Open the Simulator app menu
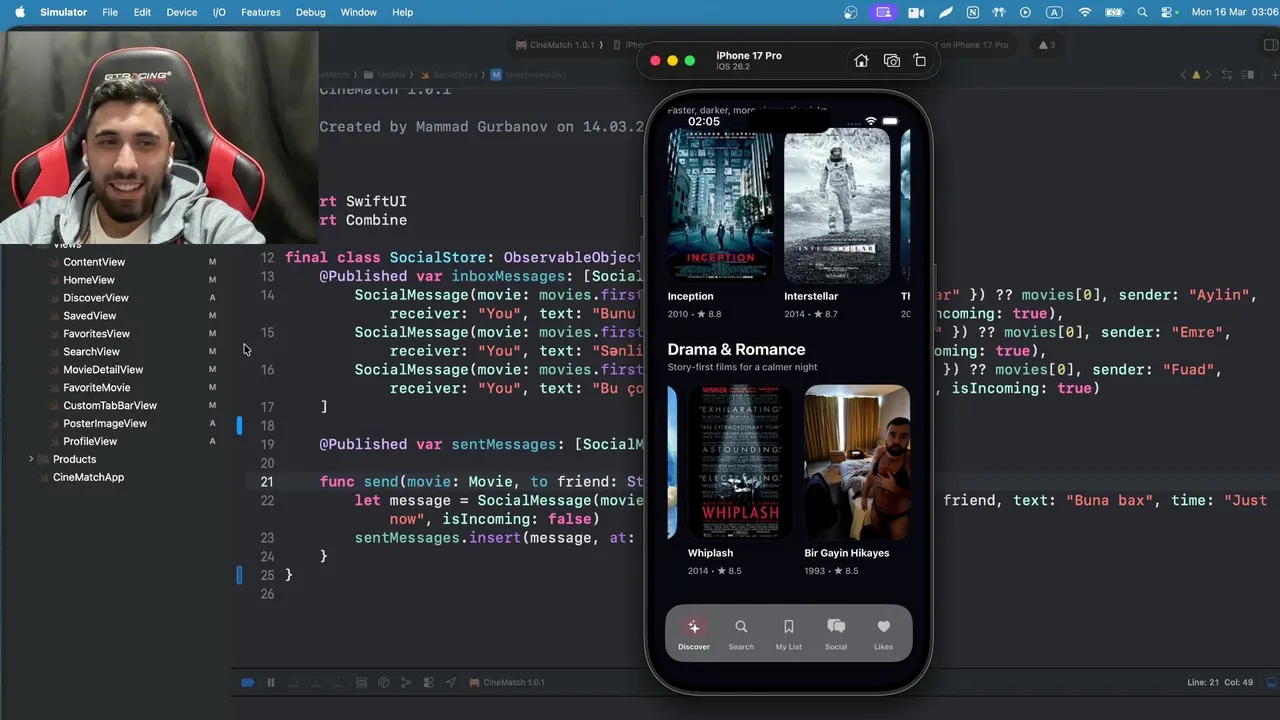The width and height of the screenshot is (1280, 720). (x=64, y=12)
